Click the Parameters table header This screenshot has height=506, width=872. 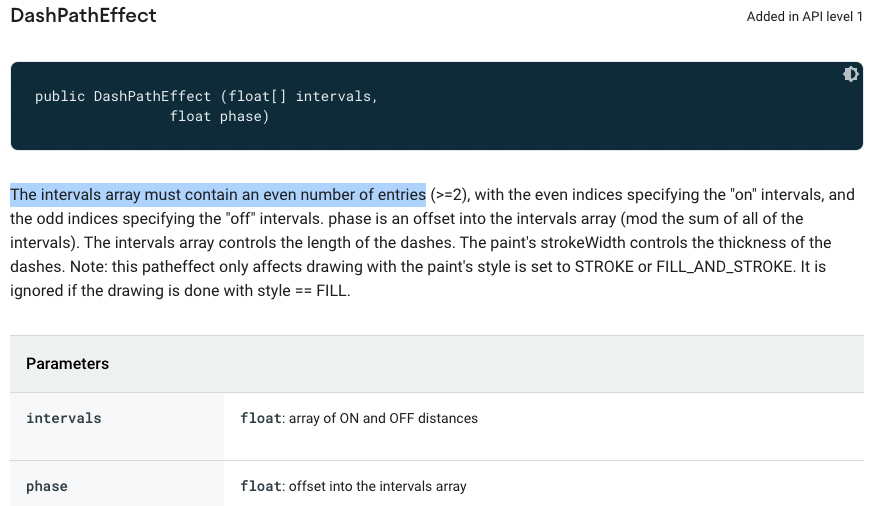pyautogui.click(x=68, y=363)
